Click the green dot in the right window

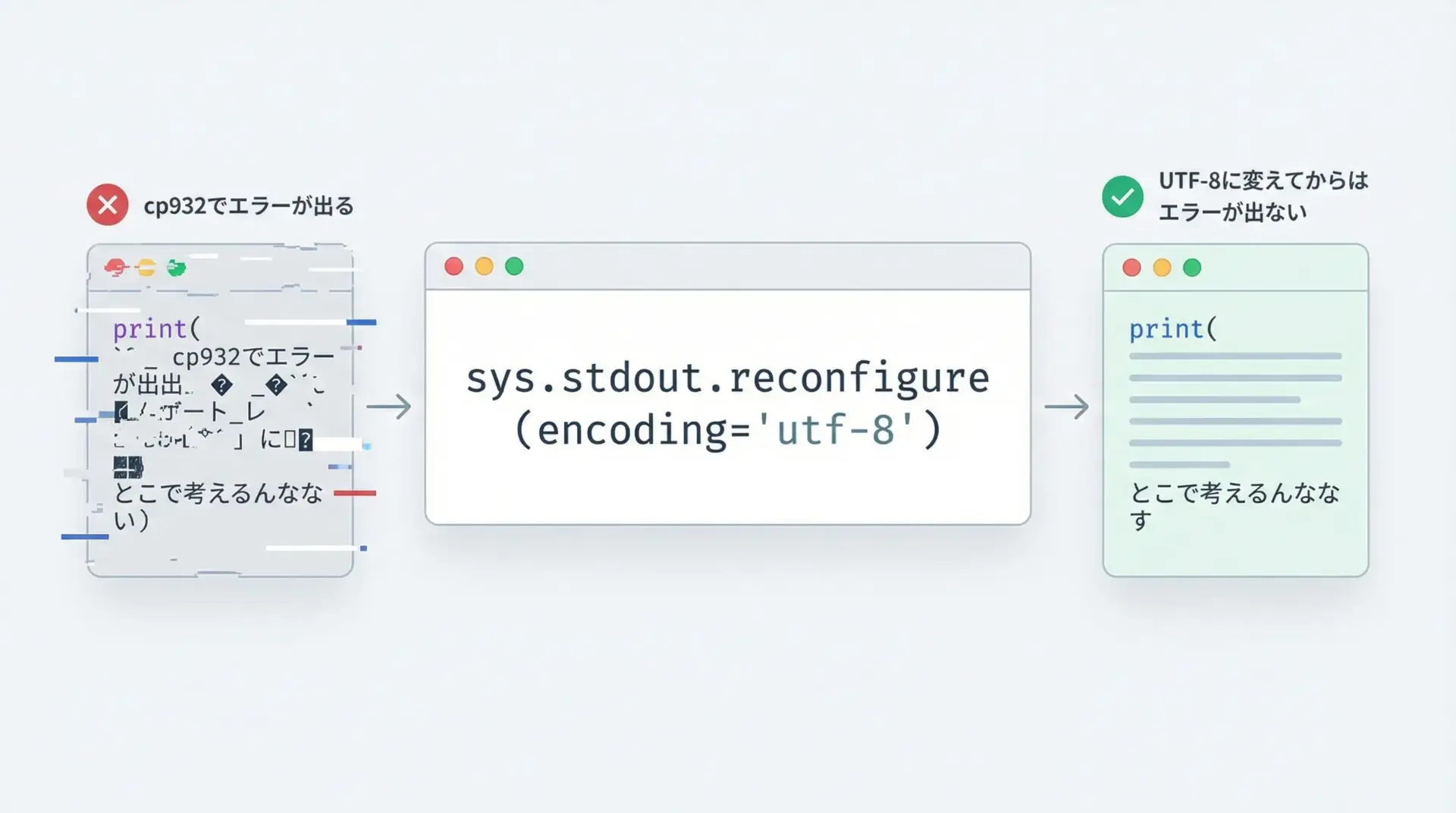[1192, 268]
